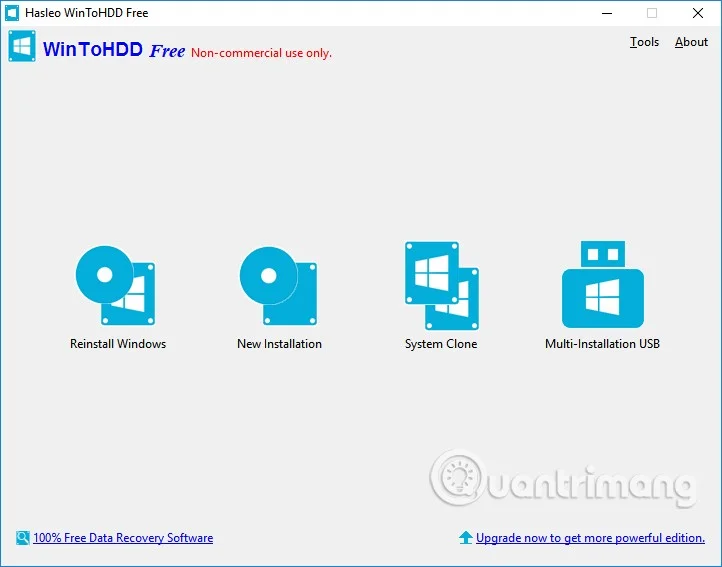The height and width of the screenshot is (567, 722).
Task: Click the magnifier icon beside Data Recovery link
Action: pos(23,538)
